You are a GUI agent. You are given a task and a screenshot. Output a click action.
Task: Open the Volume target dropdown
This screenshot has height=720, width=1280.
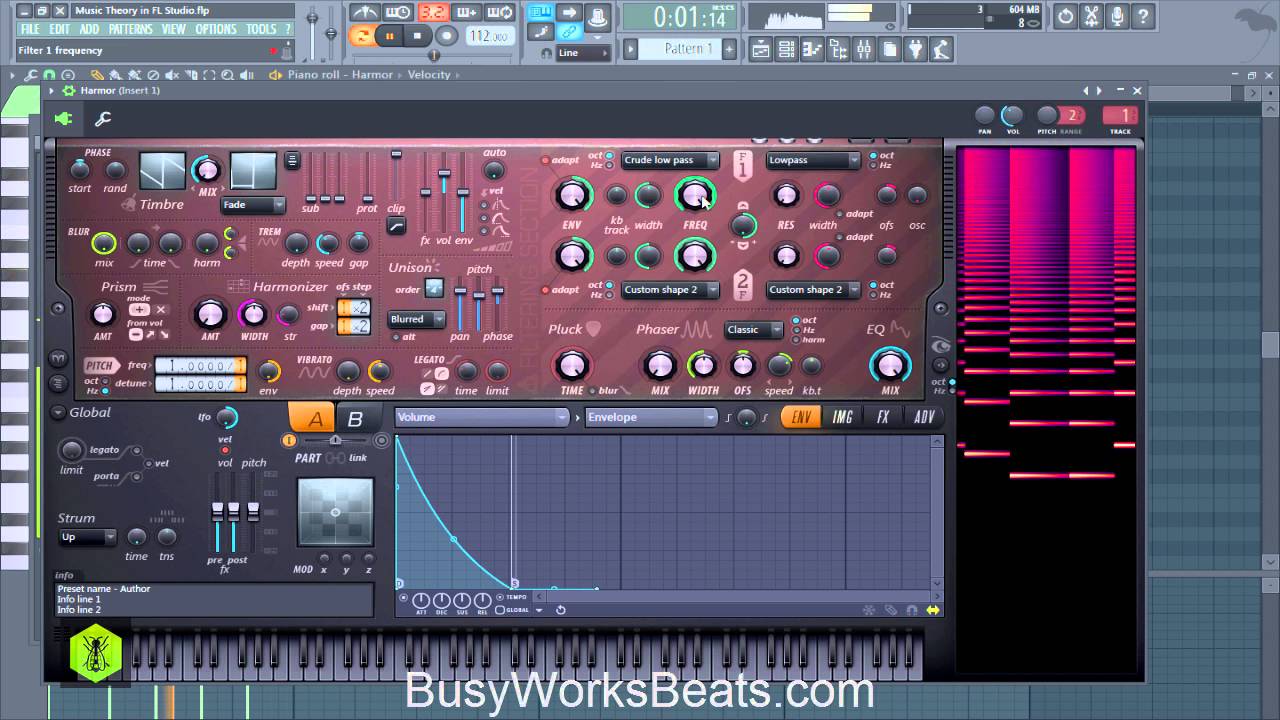pos(482,417)
